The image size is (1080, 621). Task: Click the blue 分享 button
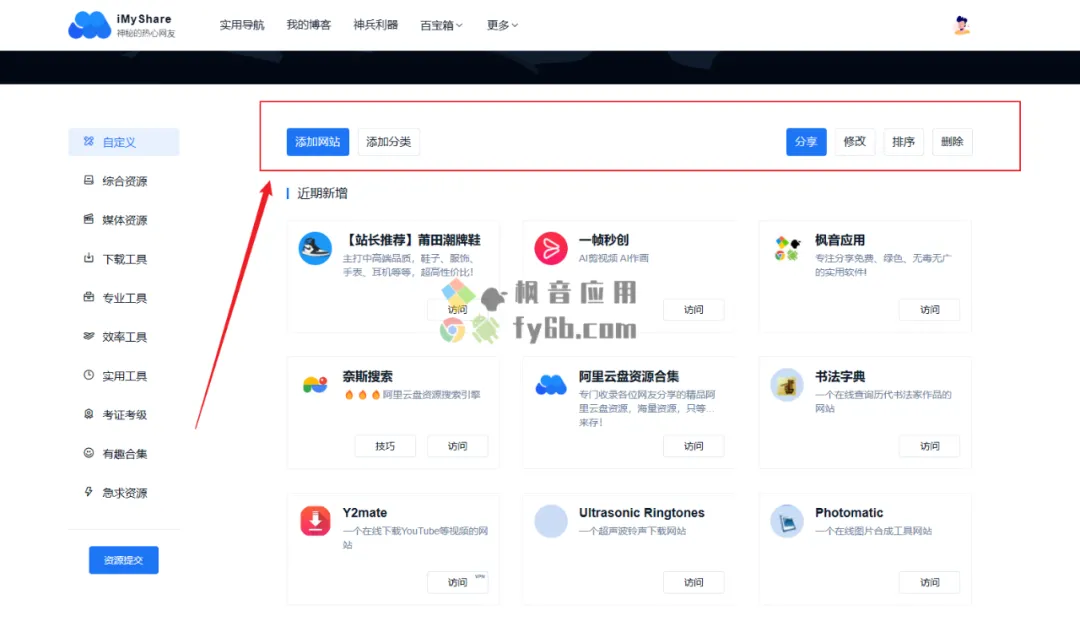(806, 142)
